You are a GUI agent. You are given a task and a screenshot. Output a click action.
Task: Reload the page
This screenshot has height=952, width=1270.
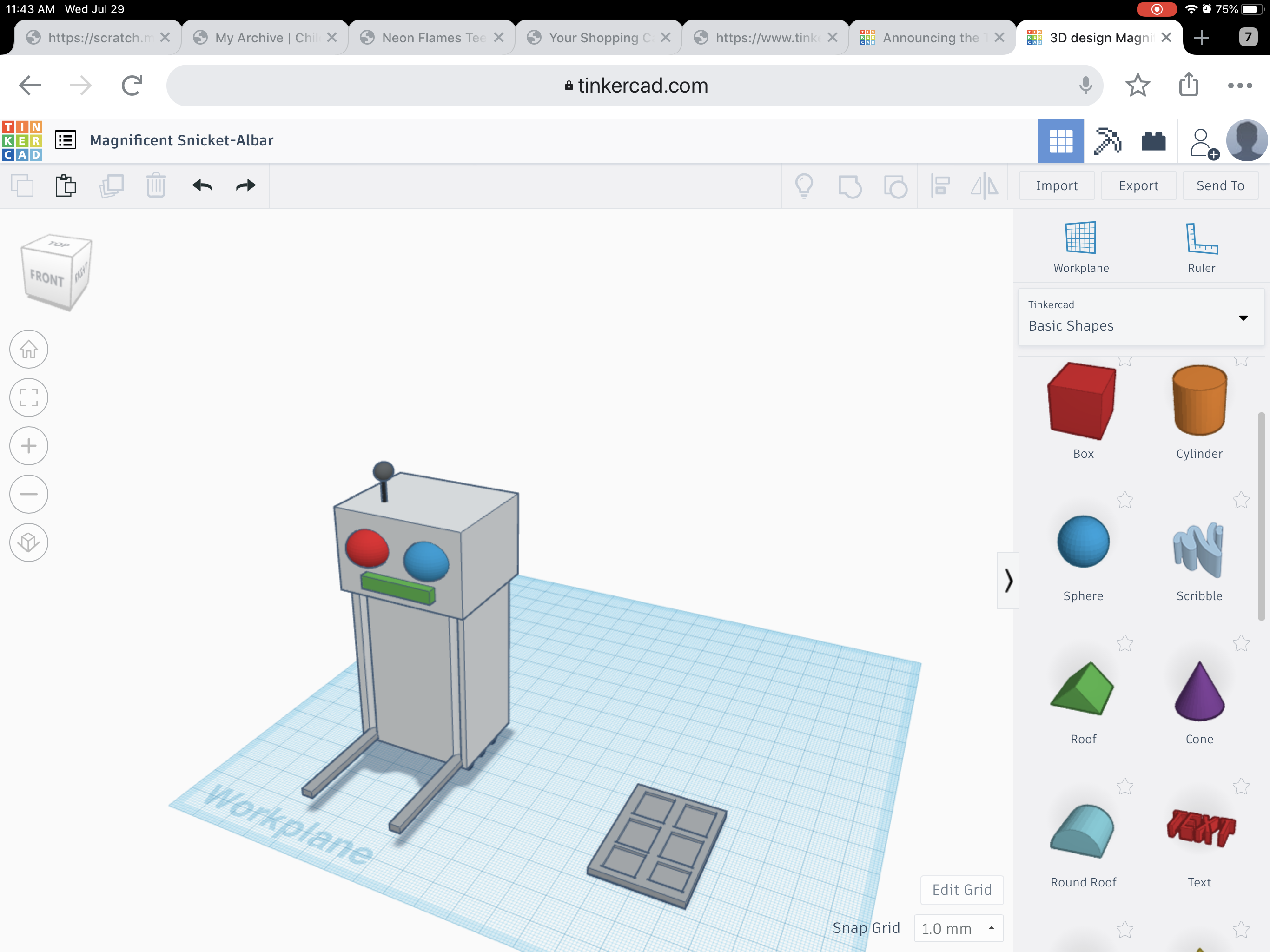132,86
